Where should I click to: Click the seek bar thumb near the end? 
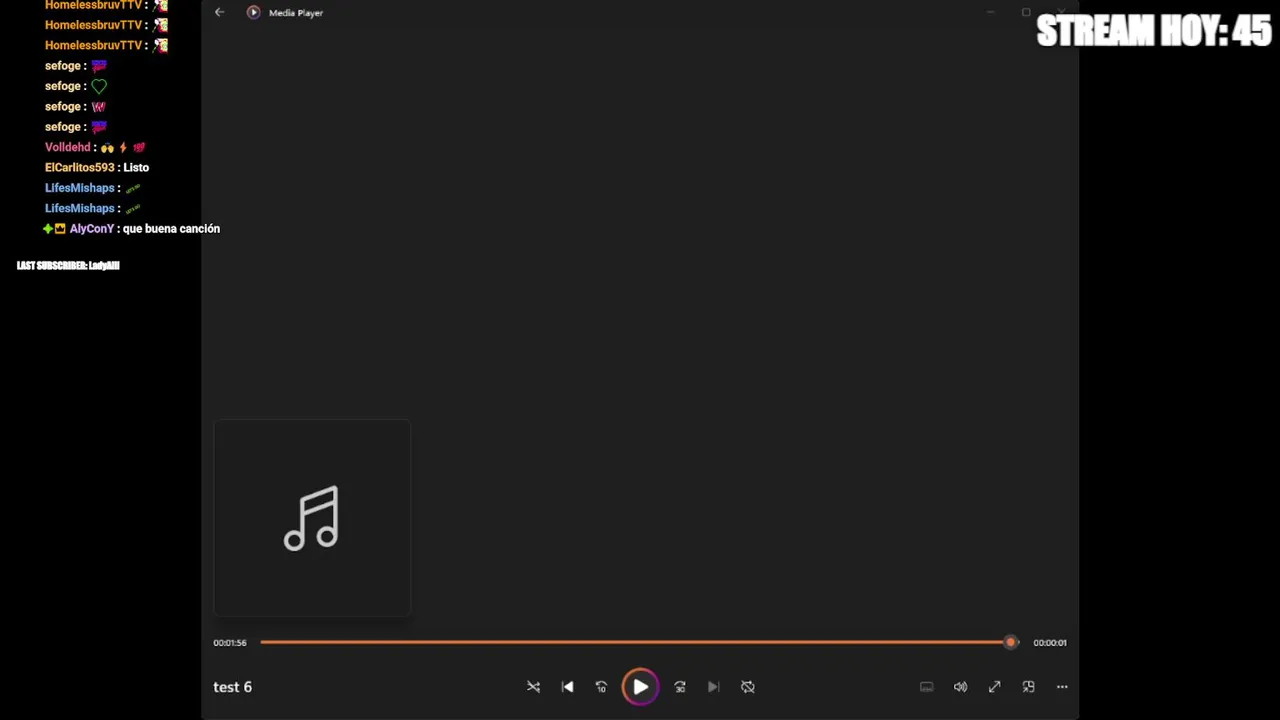point(1010,642)
